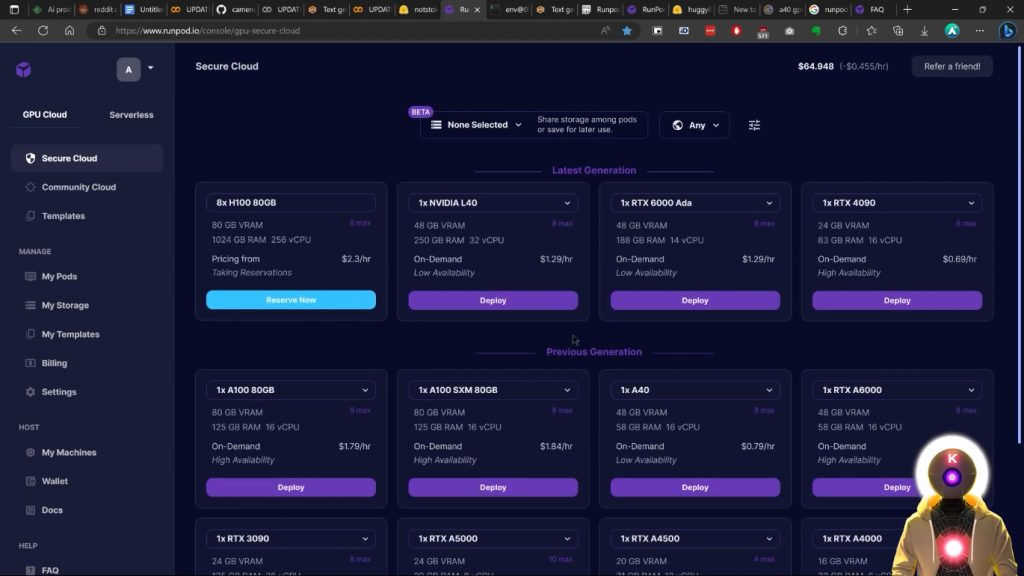The image size is (1024, 576).
Task: Open a new browser tab with plus
Action: pos(907,9)
